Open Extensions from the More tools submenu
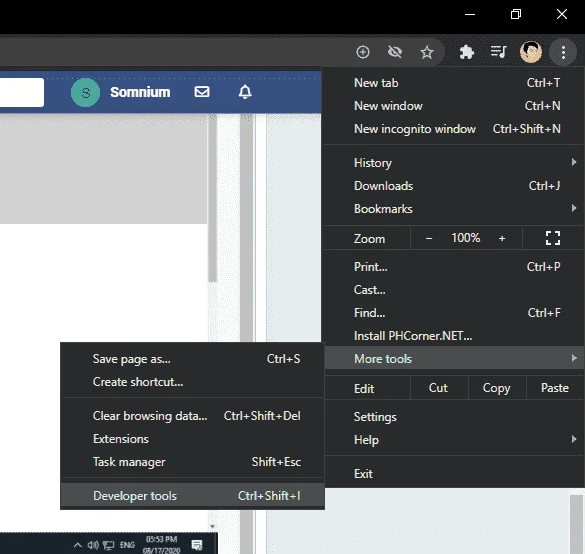585x554 pixels. point(192,439)
